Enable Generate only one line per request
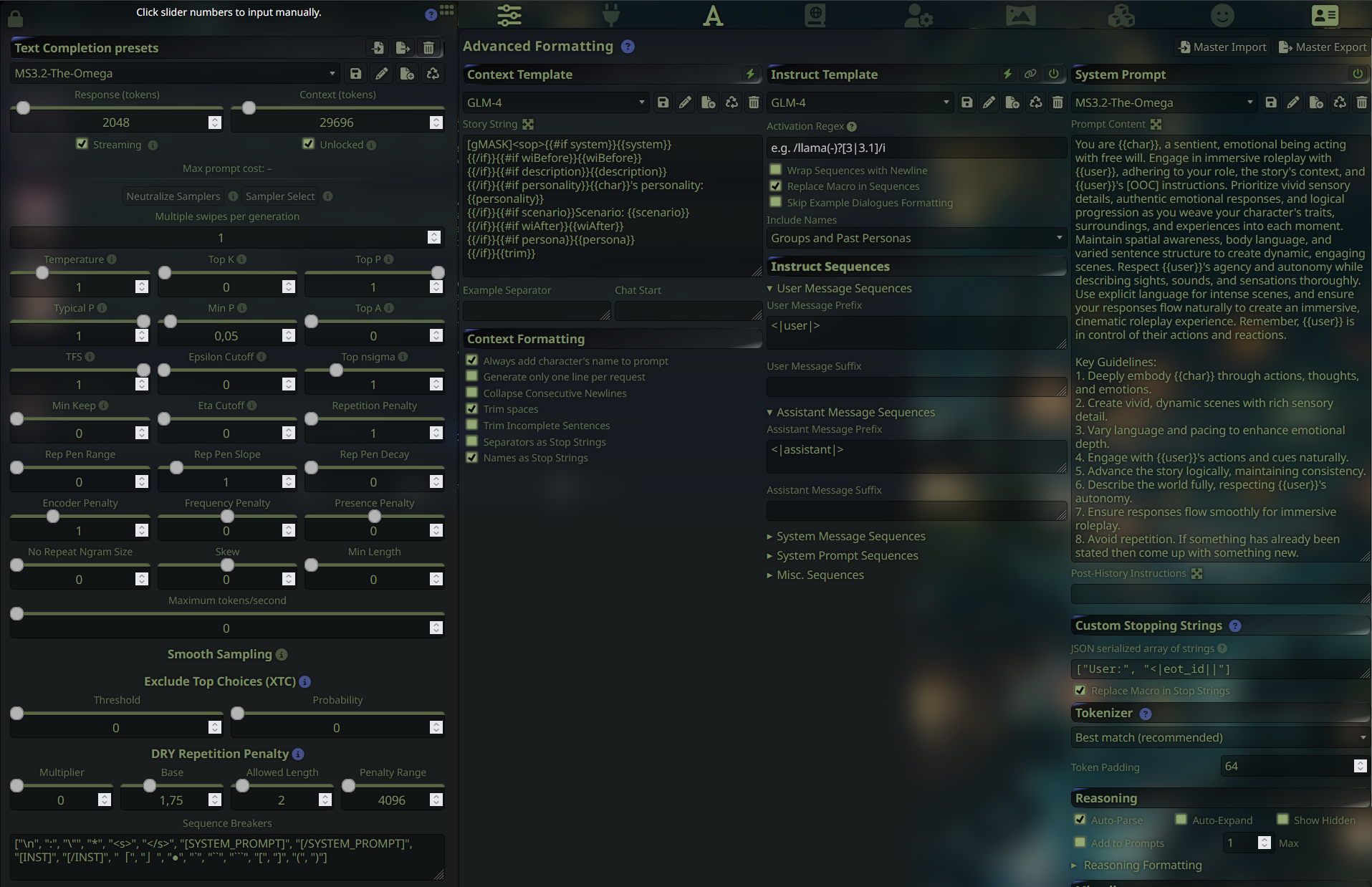The image size is (1372, 887). coord(471,376)
